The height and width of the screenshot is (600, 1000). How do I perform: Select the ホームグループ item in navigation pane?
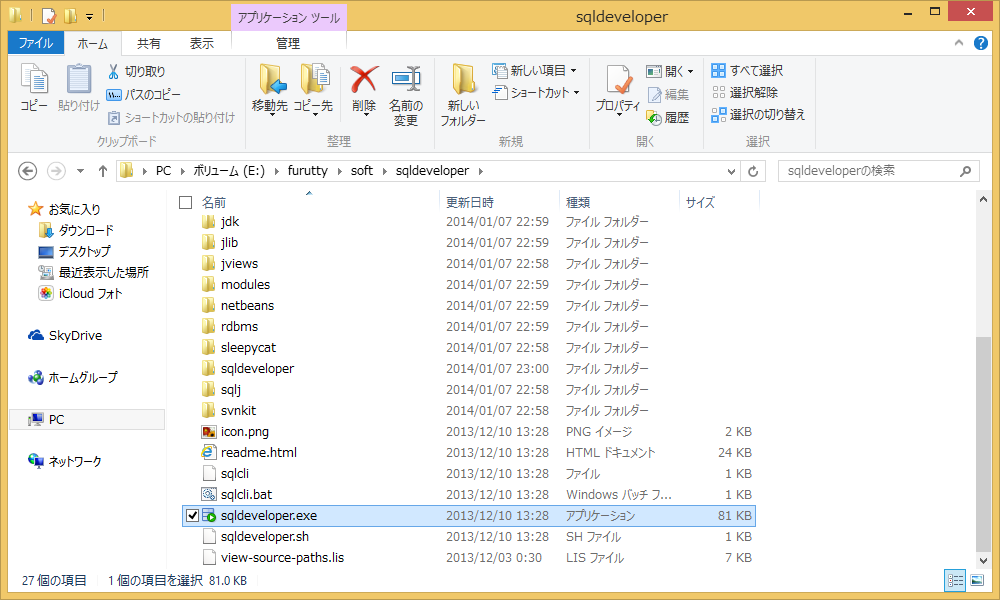(73, 377)
